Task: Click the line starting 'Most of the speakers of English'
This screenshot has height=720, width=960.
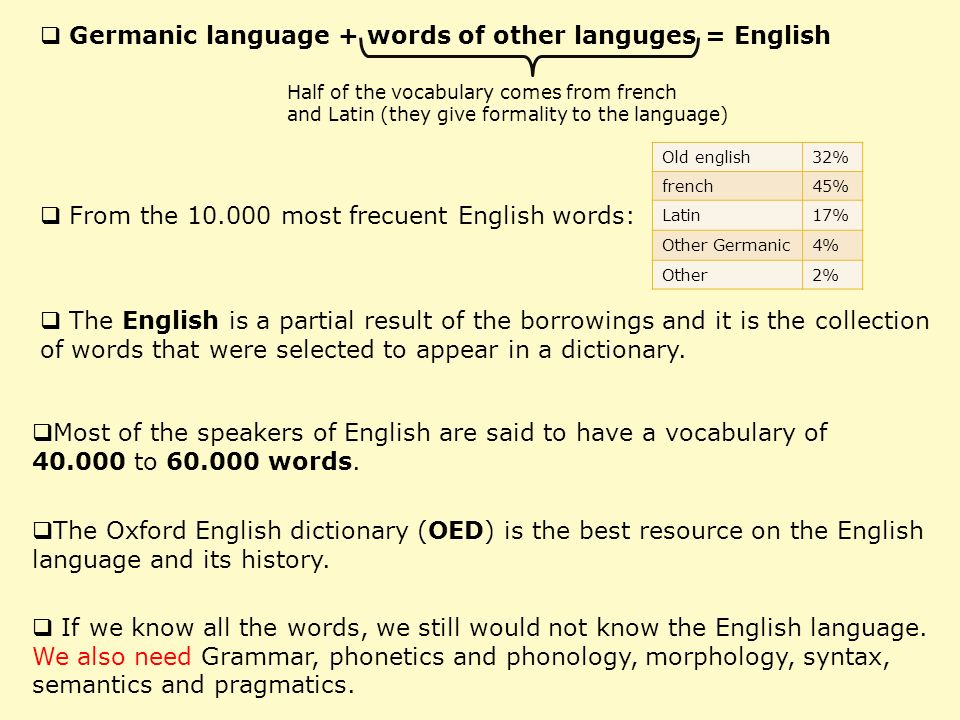Action: [440, 433]
